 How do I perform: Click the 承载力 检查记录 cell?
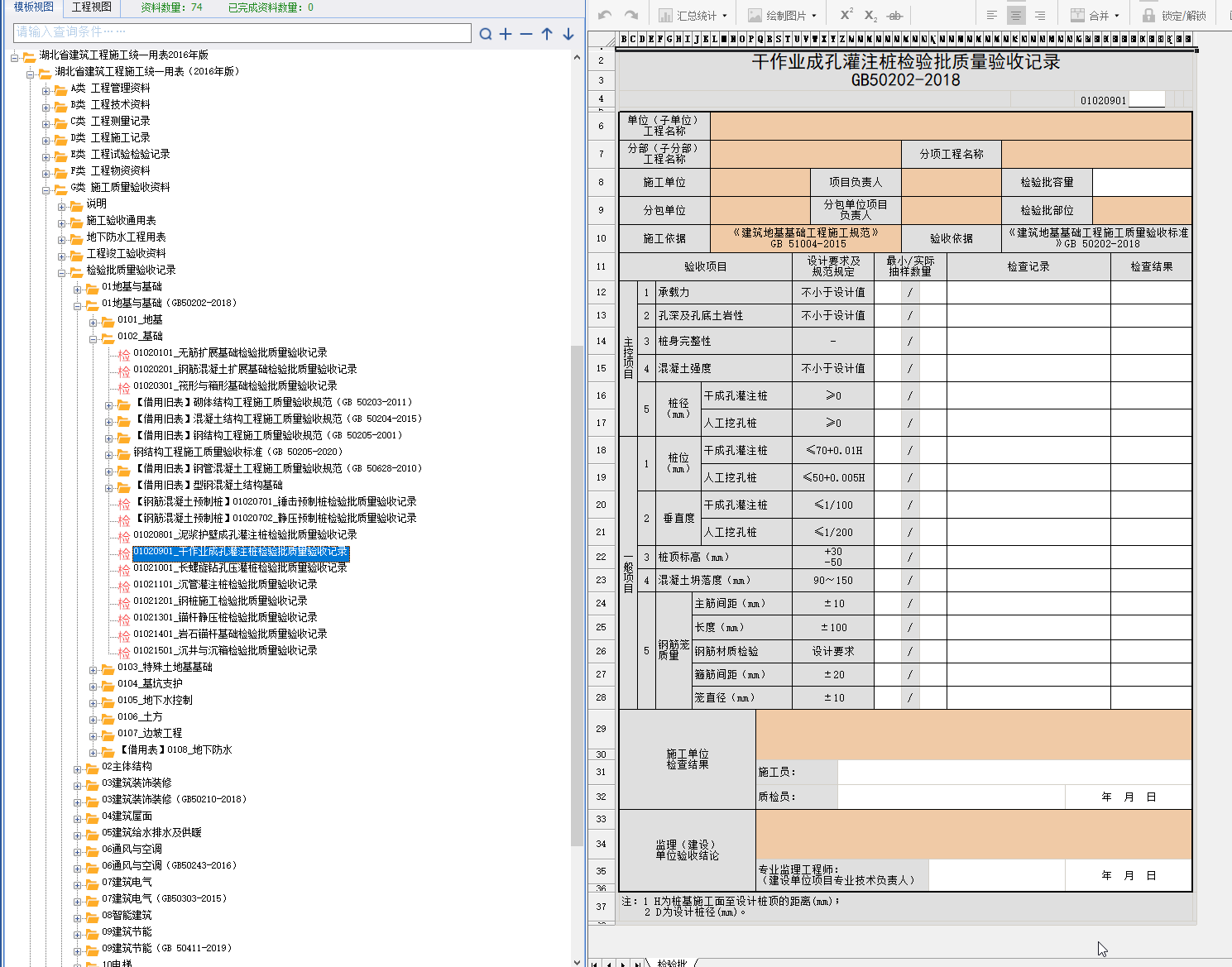point(1028,292)
